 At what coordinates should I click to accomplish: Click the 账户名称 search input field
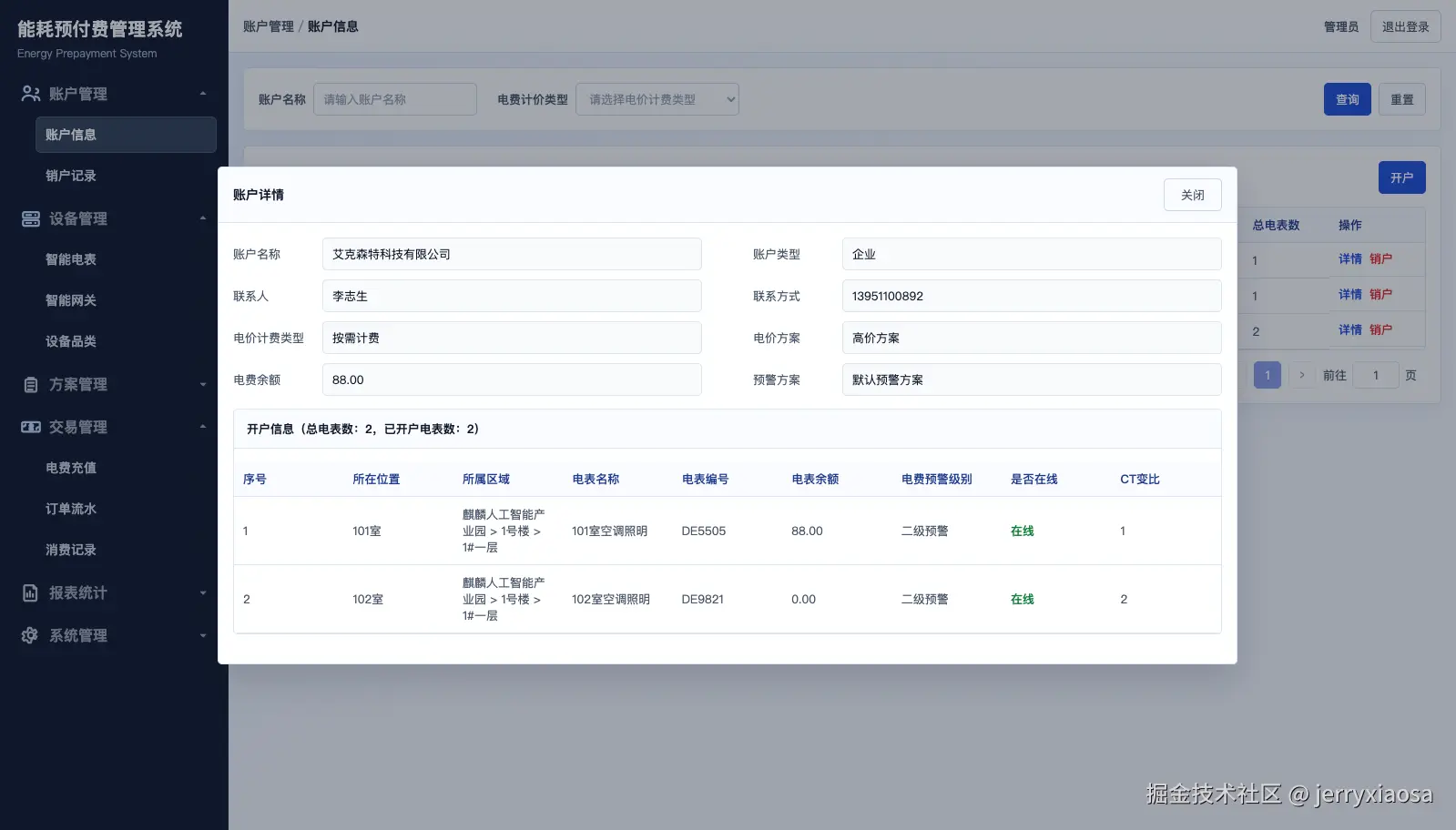(394, 99)
